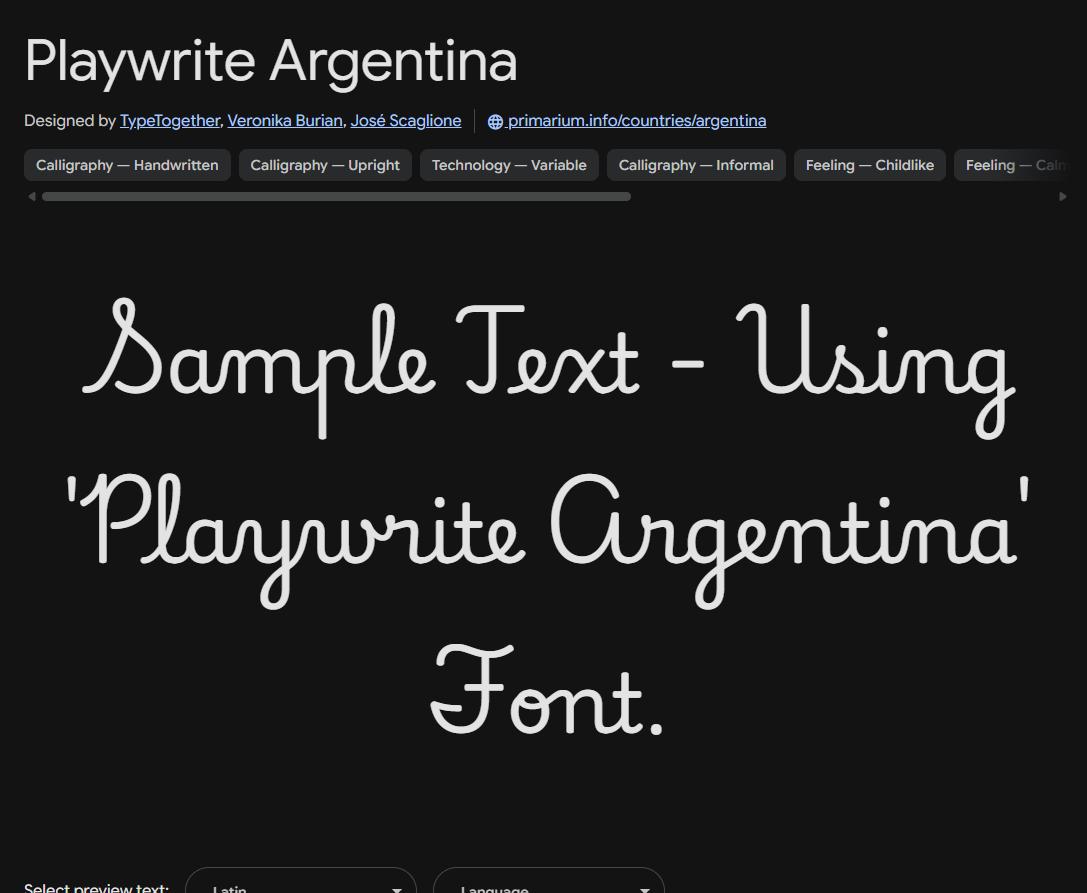Select Feeling — Childlike tag
The width and height of the screenshot is (1087, 893).
point(870,165)
